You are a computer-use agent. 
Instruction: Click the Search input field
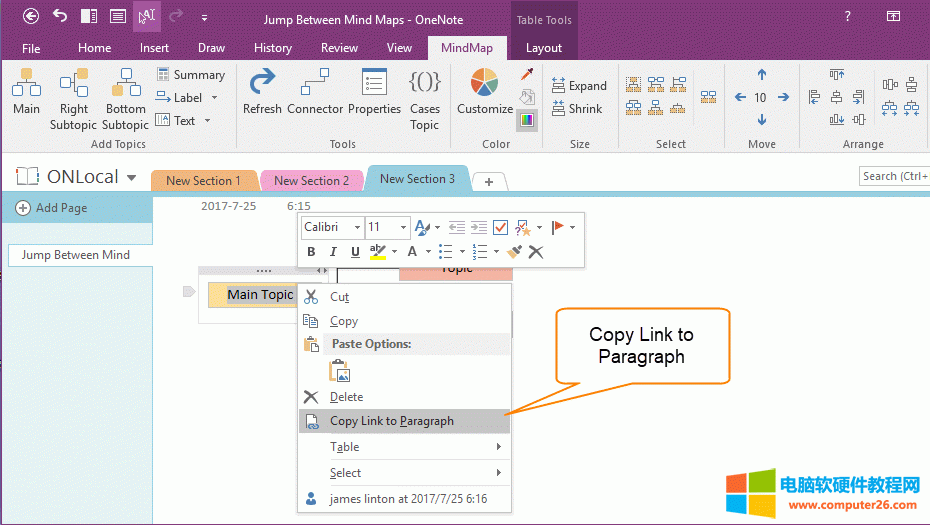(x=893, y=176)
